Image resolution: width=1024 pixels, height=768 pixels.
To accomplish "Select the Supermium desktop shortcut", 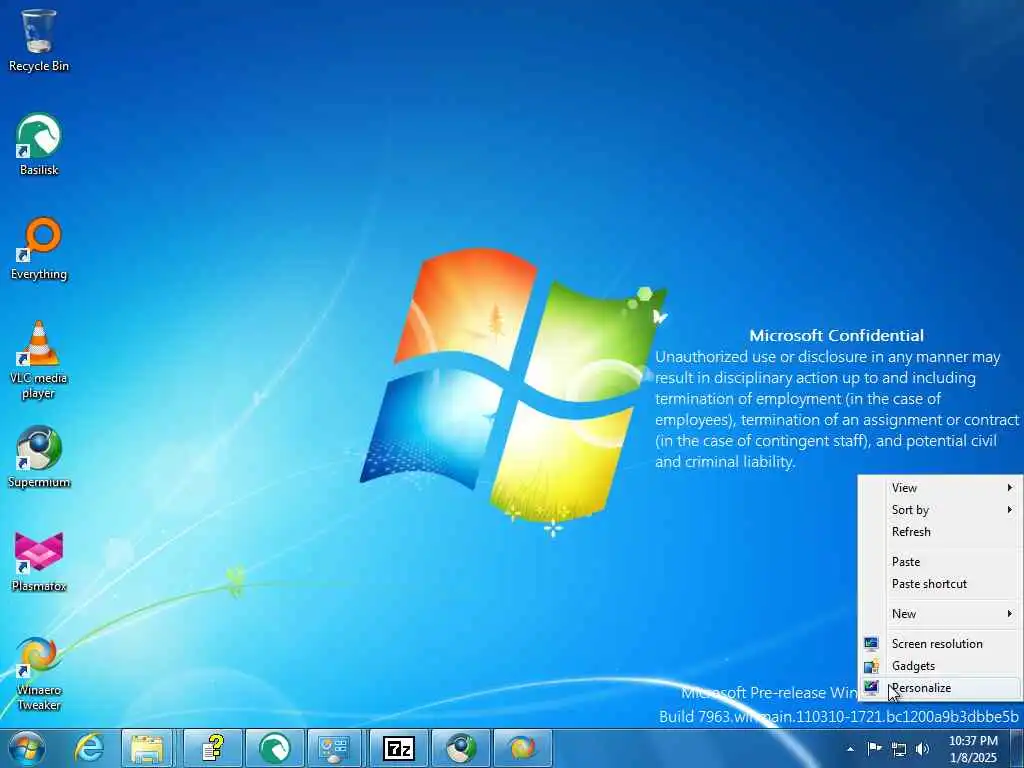I will tap(39, 457).
